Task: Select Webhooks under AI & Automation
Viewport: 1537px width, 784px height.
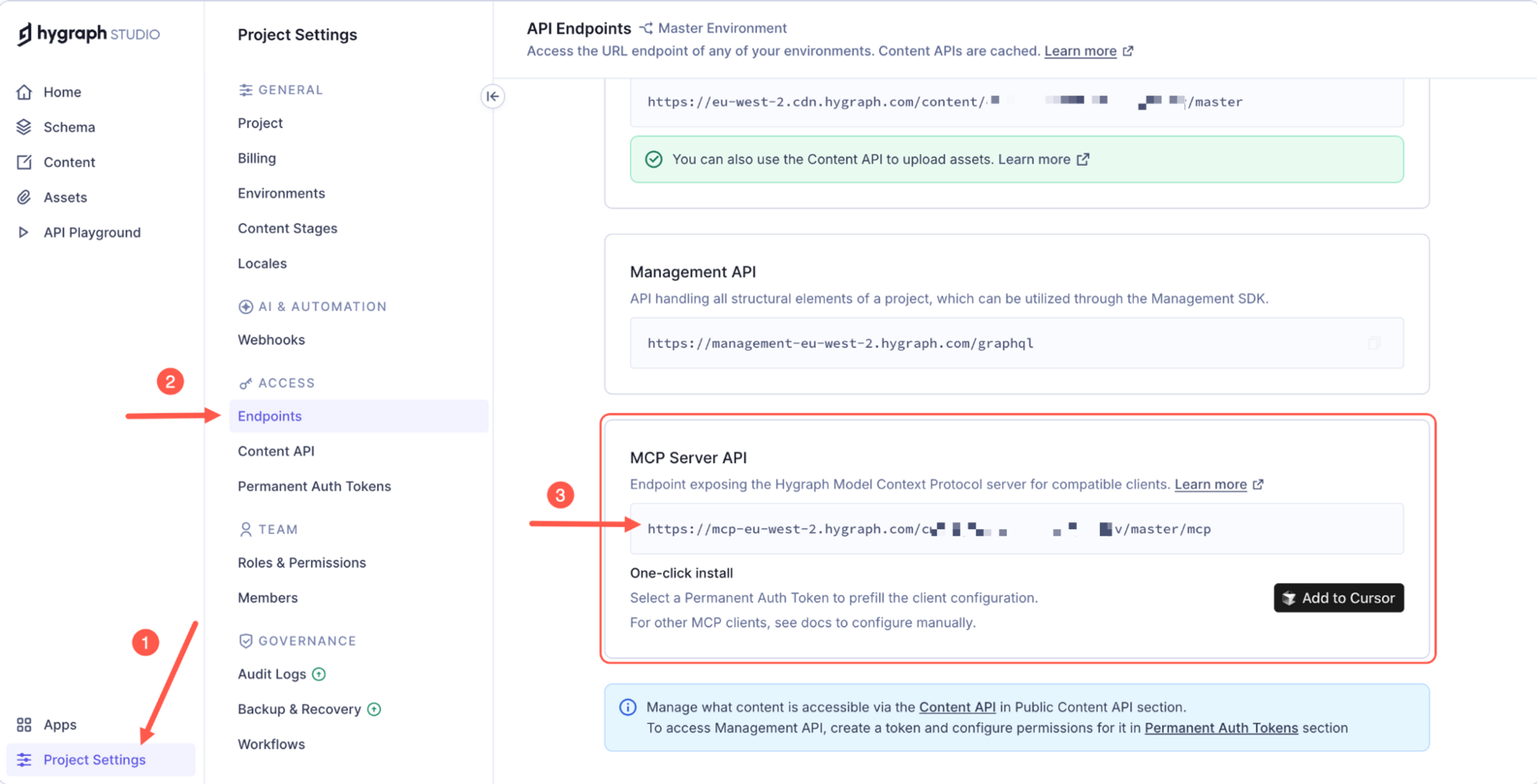Action: click(271, 340)
